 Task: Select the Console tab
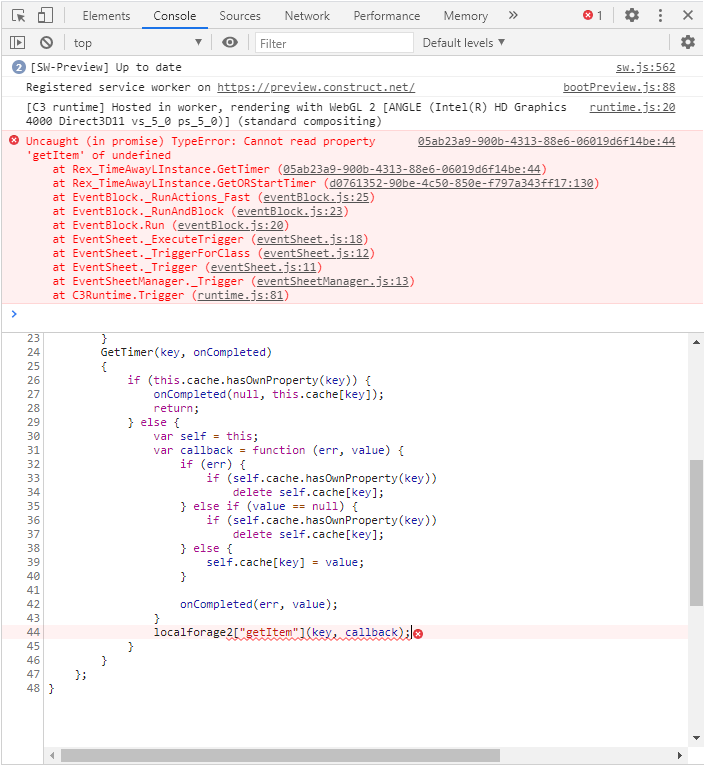[x=174, y=16]
